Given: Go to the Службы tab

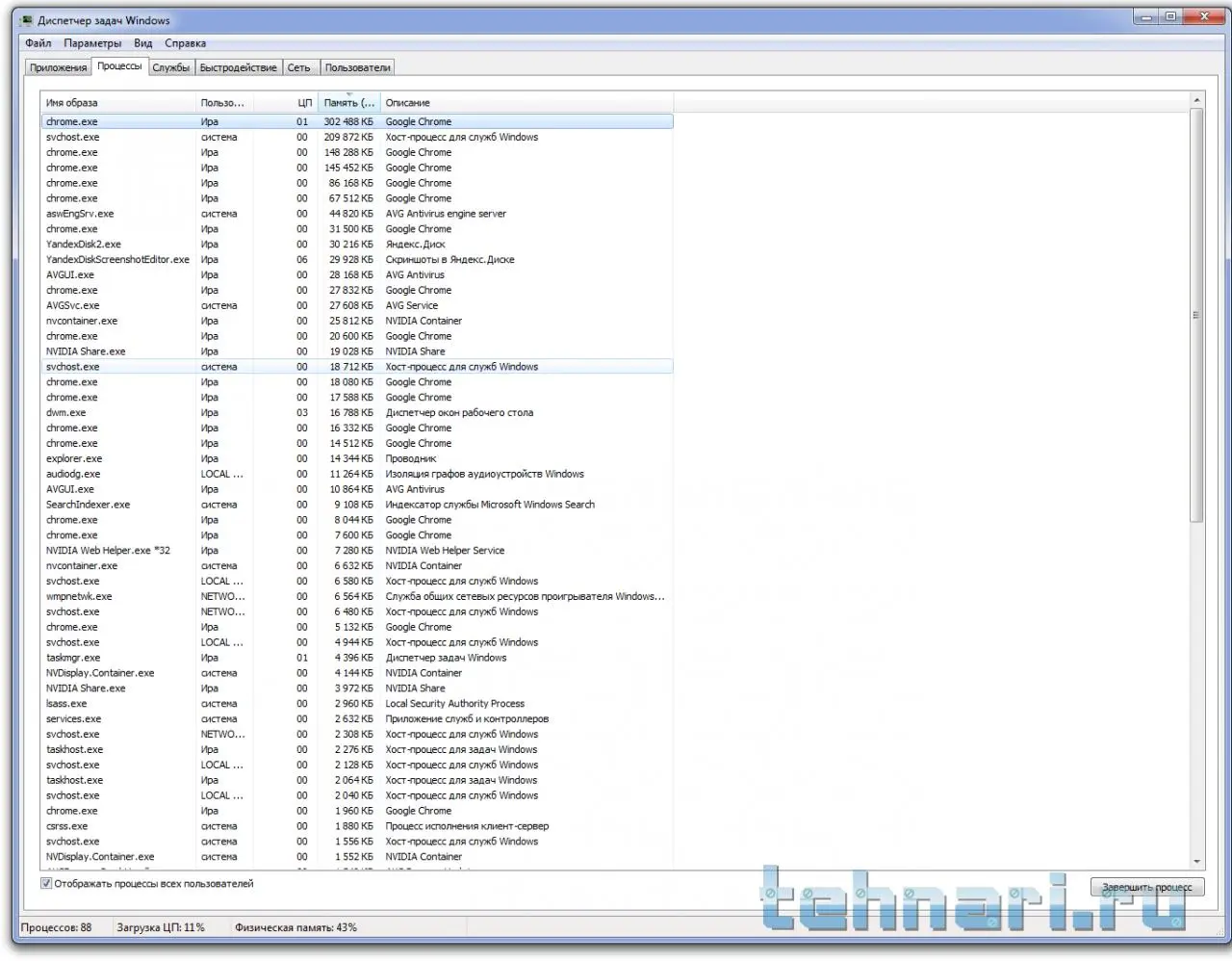Looking at the screenshot, I should pyautogui.click(x=171, y=67).
